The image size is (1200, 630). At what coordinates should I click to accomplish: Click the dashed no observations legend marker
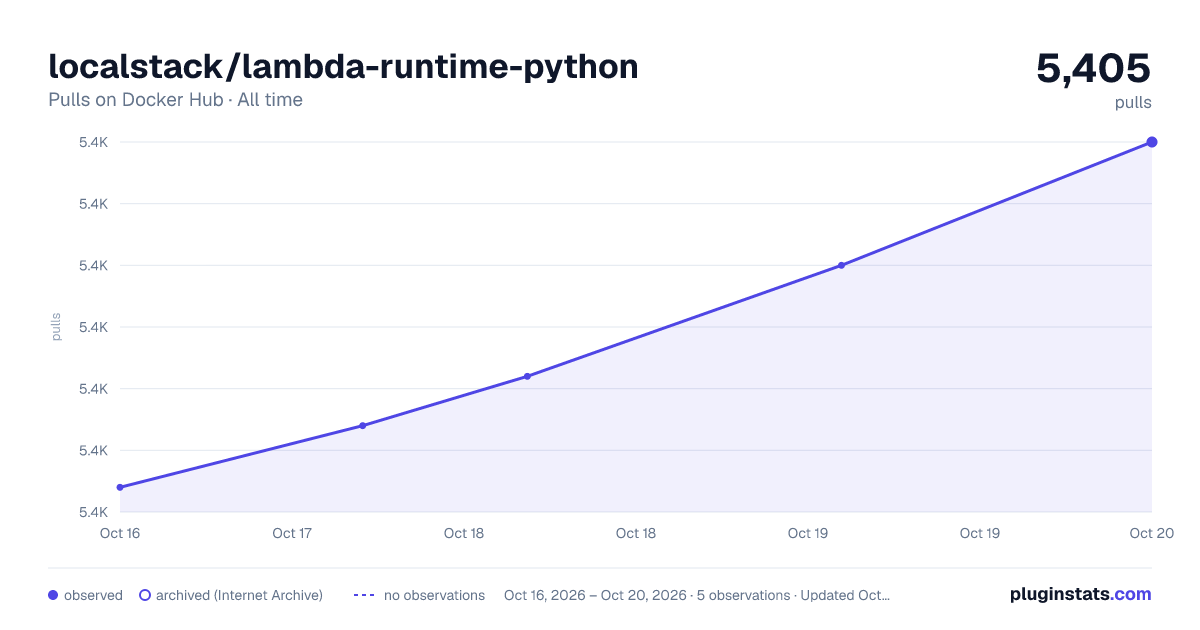364,595
